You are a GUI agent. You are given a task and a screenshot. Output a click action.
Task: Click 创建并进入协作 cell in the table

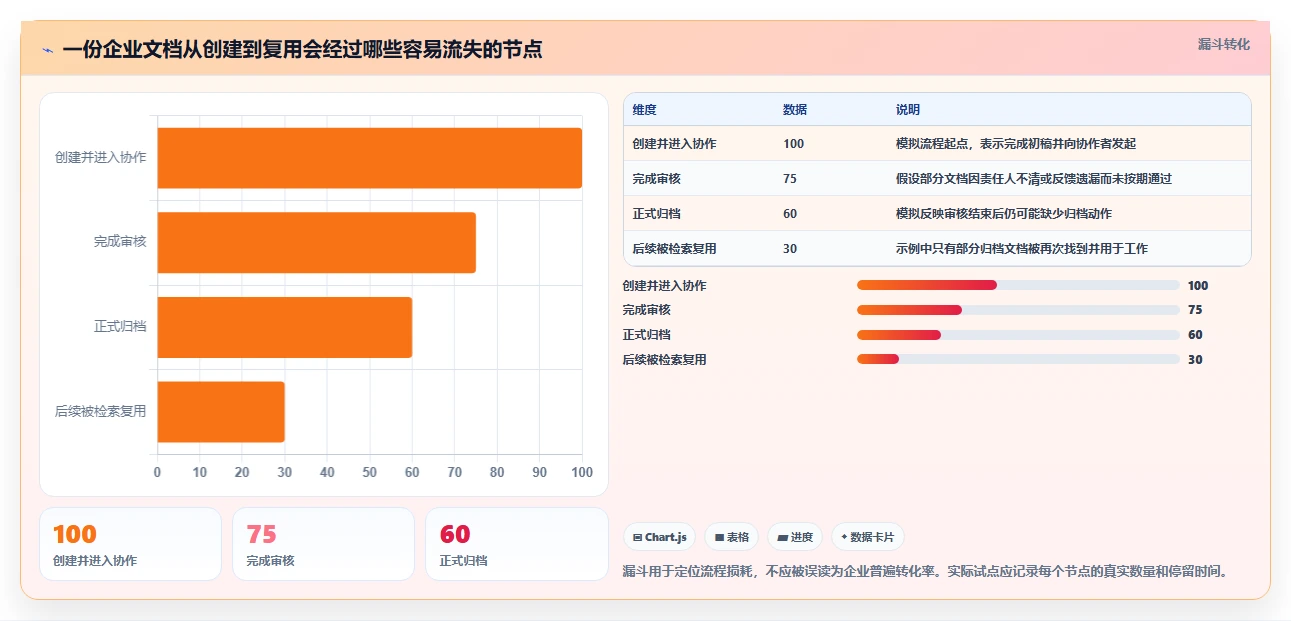(674, 144)
